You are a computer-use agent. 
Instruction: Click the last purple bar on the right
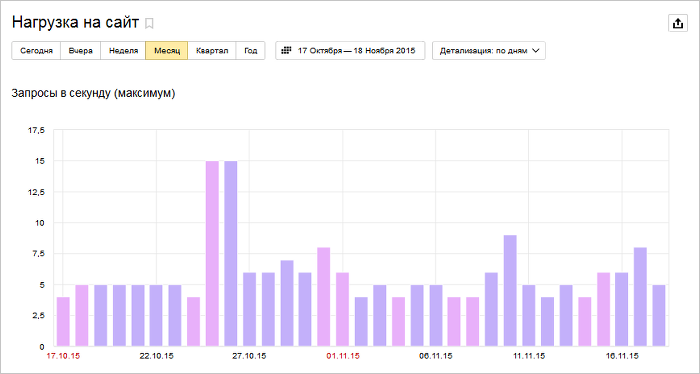pyautogui.click(x=659, y=316)
